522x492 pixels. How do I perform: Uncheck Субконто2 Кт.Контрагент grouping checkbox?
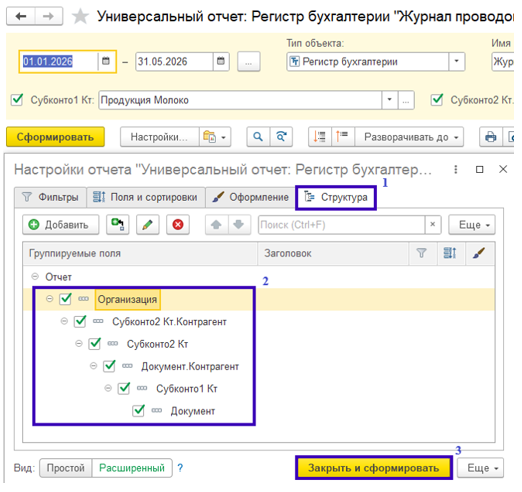tap(80, 321)
